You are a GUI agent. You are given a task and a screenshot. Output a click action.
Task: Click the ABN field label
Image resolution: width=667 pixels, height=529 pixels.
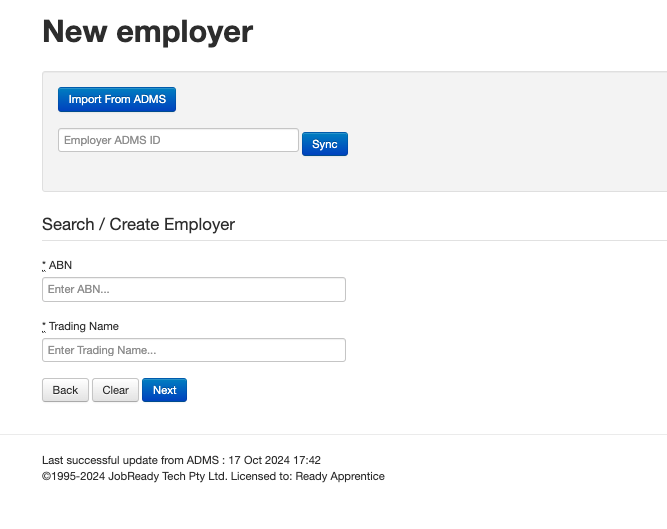pos(60,265)
